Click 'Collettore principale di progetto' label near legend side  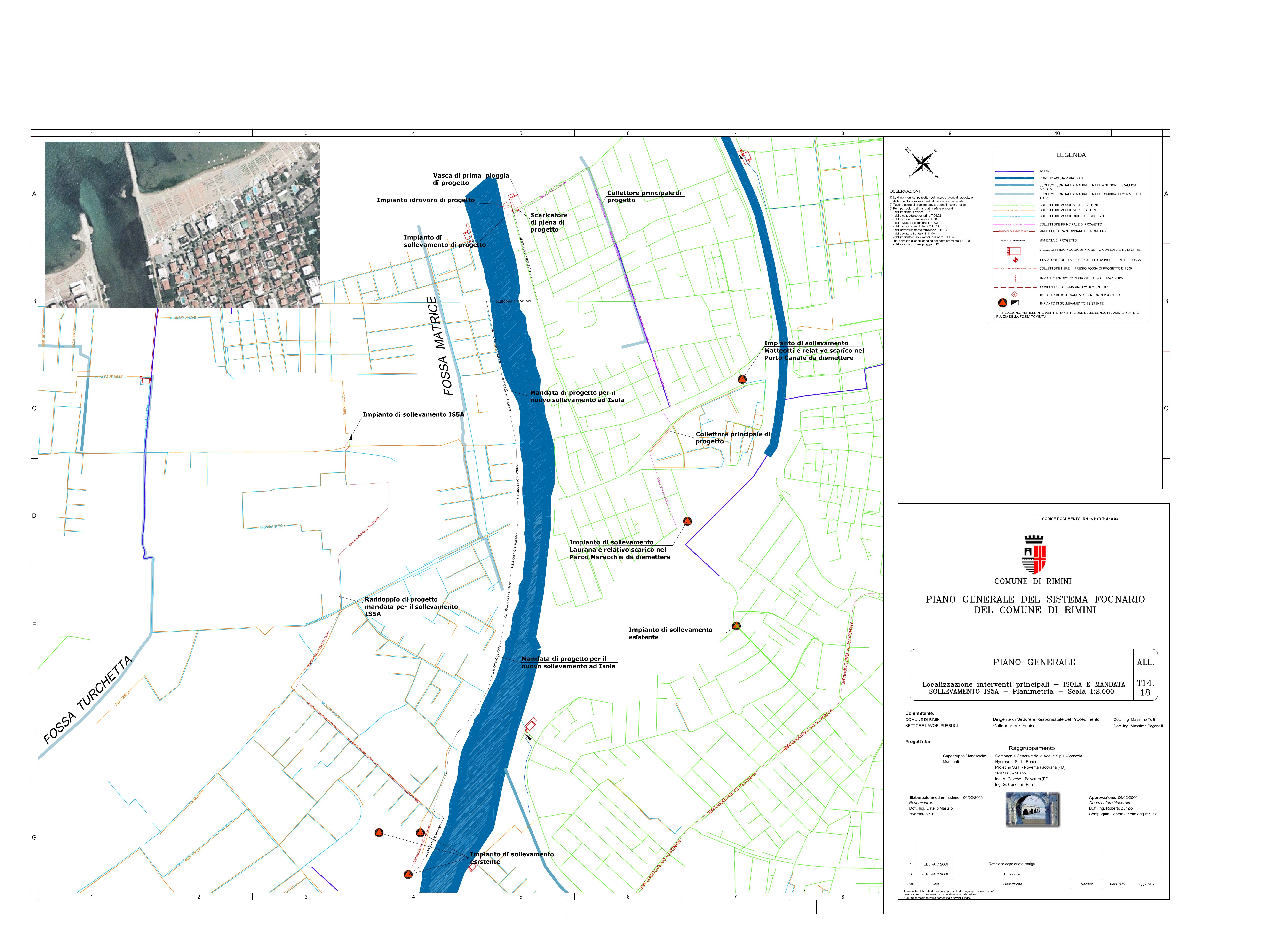644,196
